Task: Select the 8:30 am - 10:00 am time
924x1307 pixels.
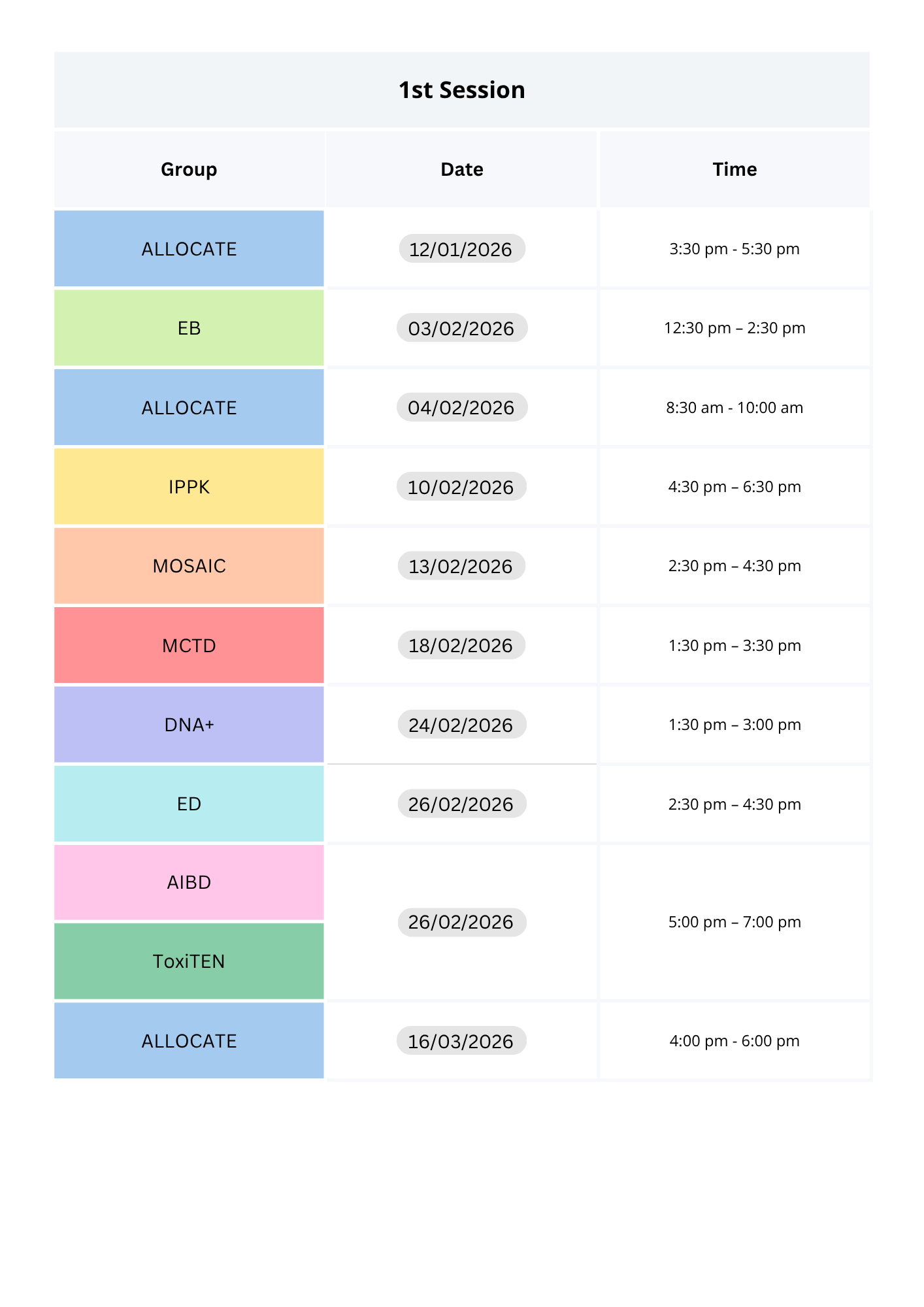Action: coord(734,408)
